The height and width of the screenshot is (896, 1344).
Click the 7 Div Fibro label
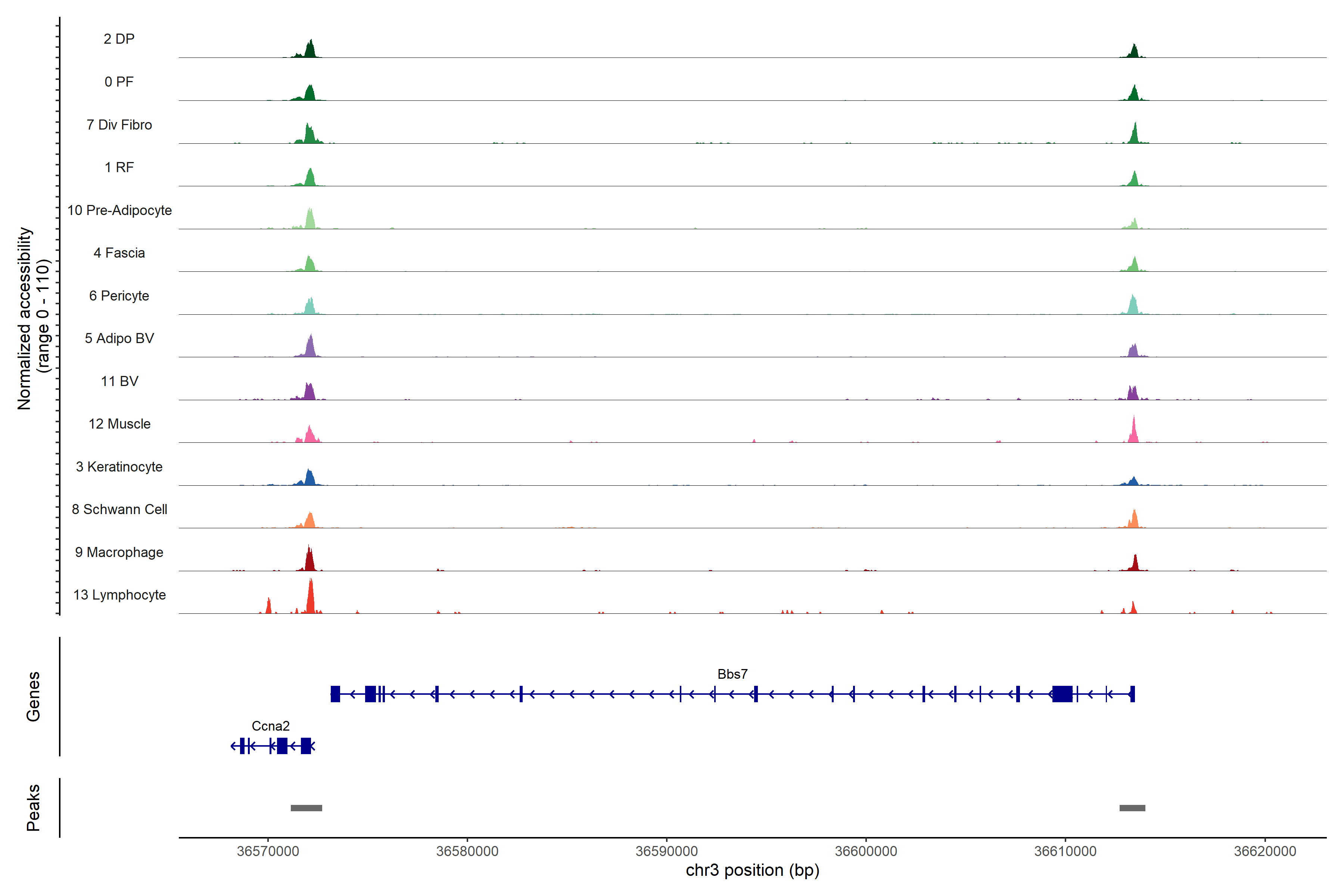tap(119, 125)
